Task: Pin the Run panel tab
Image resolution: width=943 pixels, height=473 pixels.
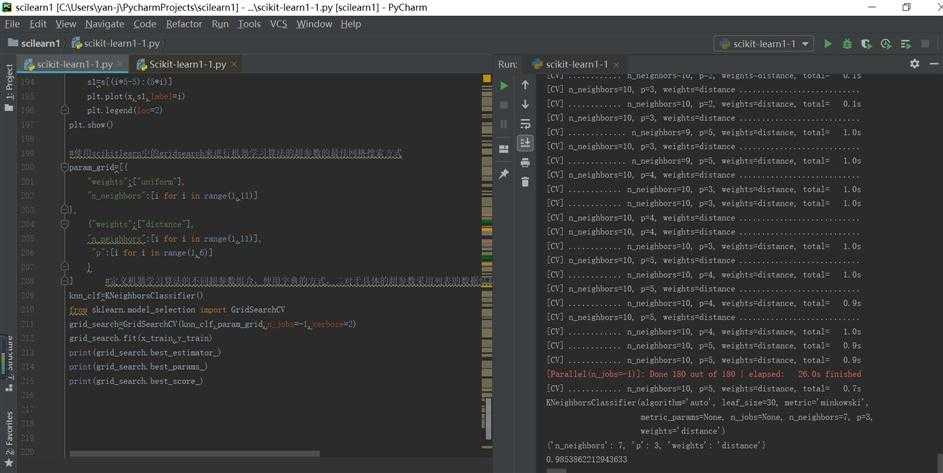Action: (504, 173)
